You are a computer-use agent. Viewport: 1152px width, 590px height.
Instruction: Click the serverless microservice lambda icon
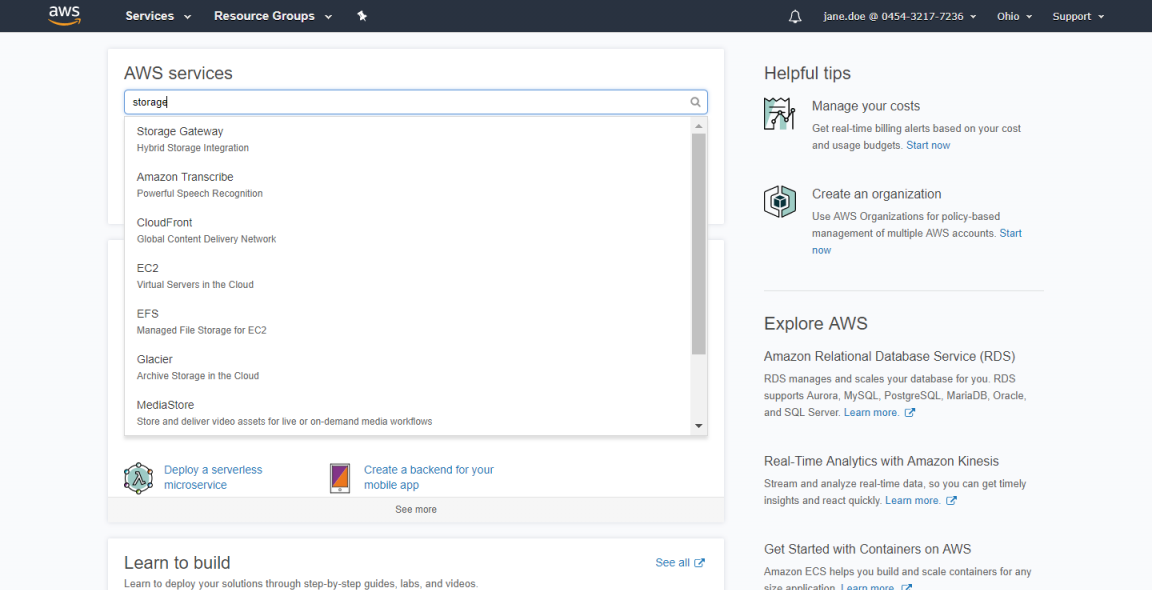(138, 478)
